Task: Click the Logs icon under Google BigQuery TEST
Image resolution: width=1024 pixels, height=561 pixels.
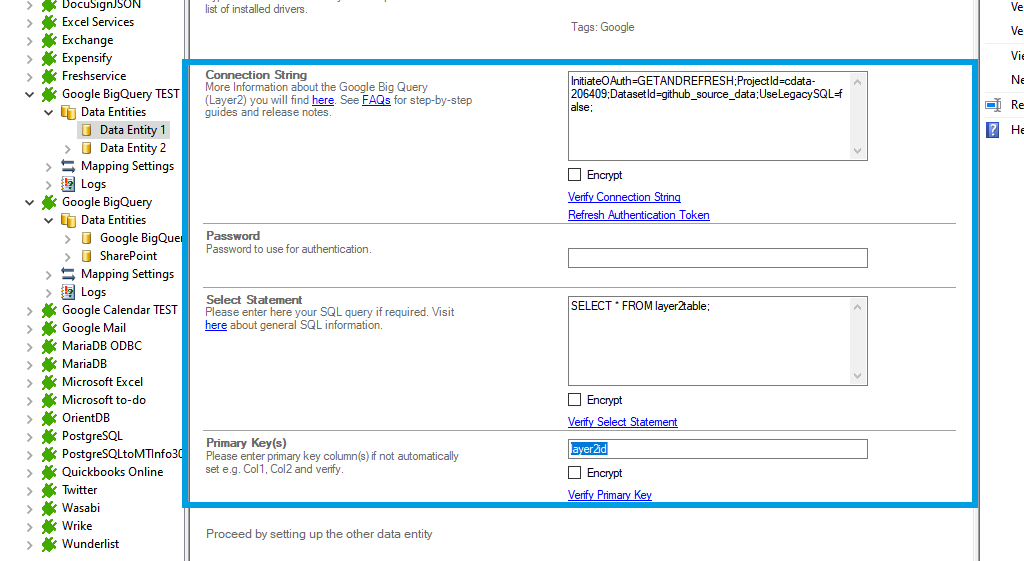Action: tap(68, 184)
